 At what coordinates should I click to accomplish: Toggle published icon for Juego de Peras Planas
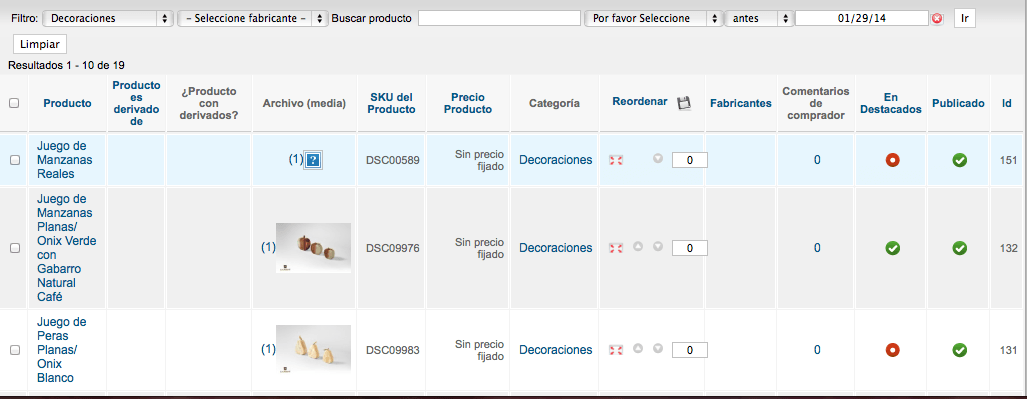pos(960,350)
